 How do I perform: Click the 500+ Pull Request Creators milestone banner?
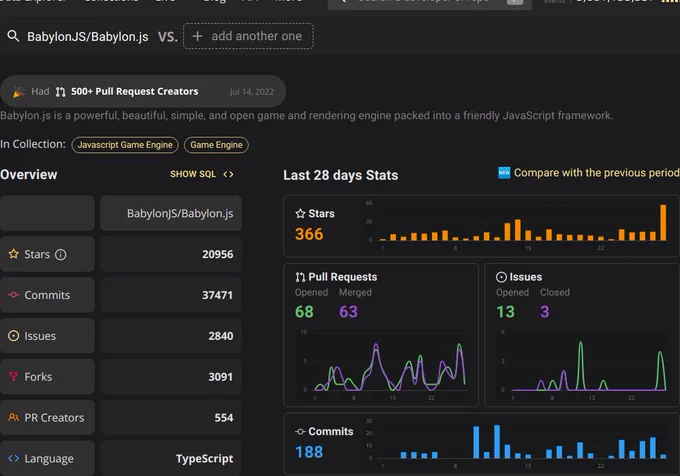[x=143, y=91]
